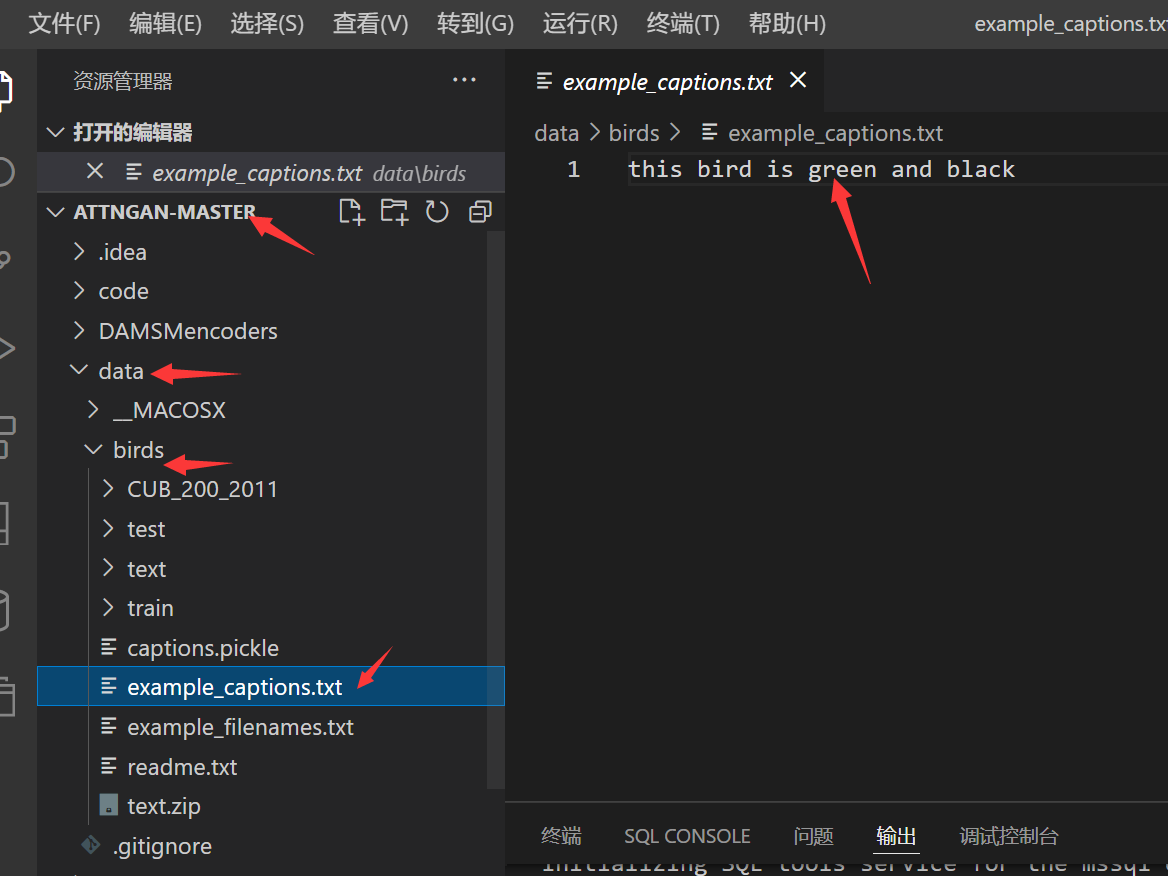
Task: Open the 终端(T) menu
Action: (683, 24)
